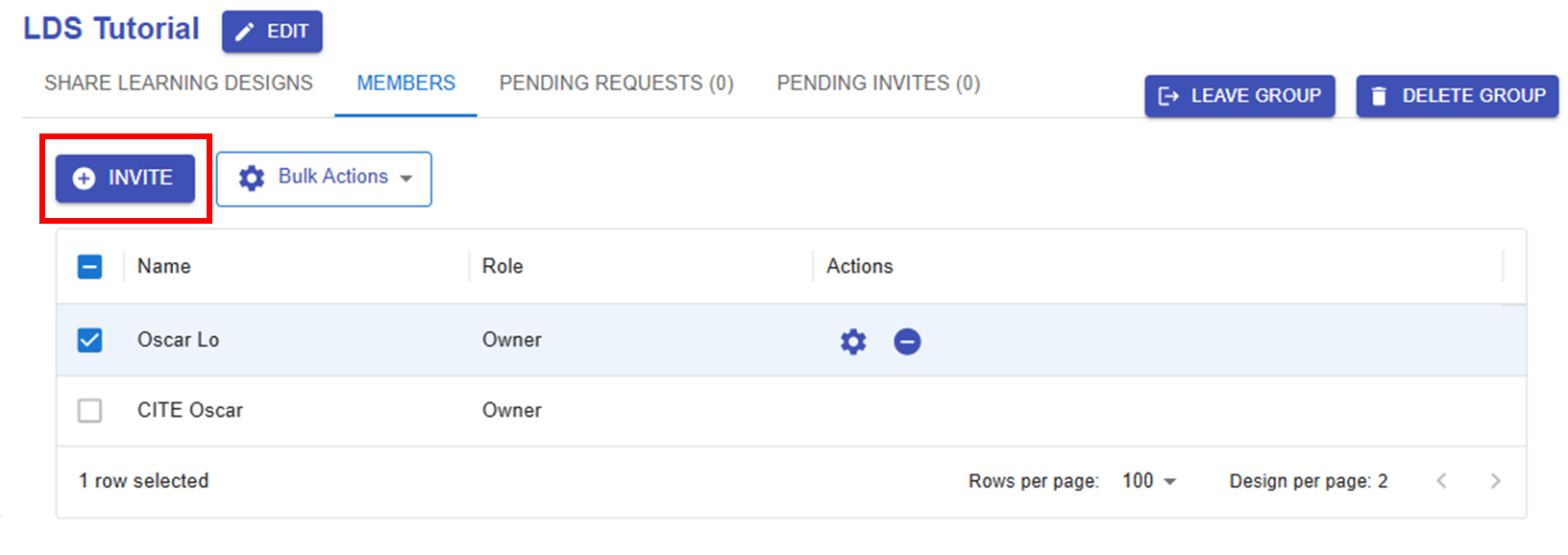Screen dimensions: 1568x555
Task: Expand the Bulk Actions dropdown arrow
Action: point(406,179)
